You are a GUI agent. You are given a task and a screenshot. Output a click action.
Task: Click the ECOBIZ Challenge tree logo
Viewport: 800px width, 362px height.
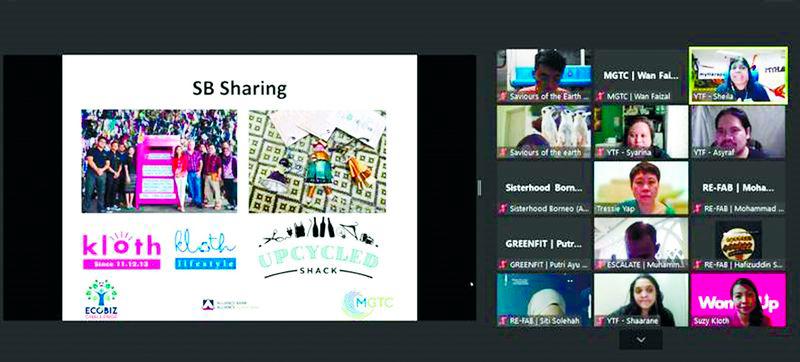click(x=101, y=299)
